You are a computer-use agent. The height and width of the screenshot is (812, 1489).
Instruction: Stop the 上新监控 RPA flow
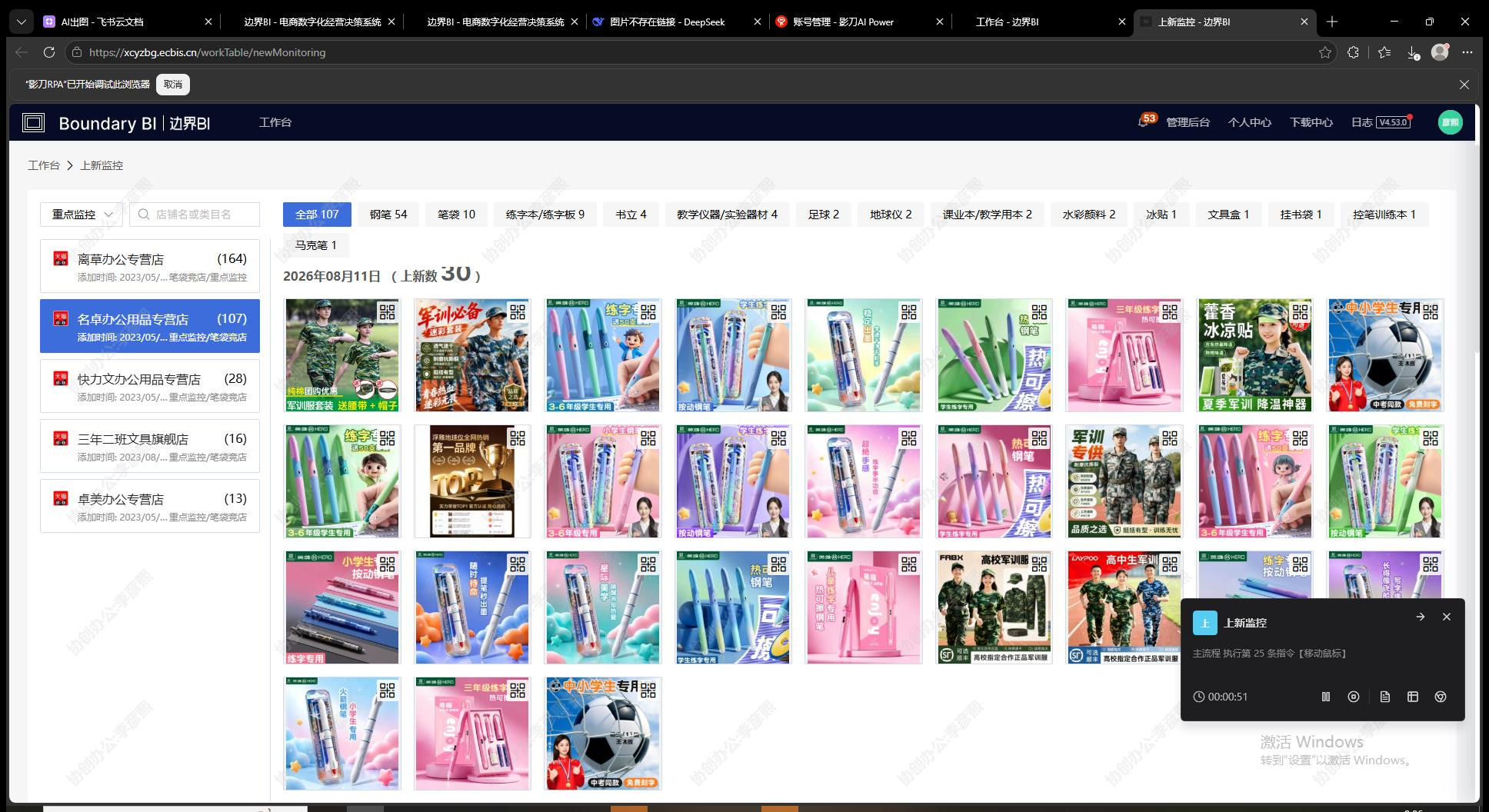point(1354,697)
